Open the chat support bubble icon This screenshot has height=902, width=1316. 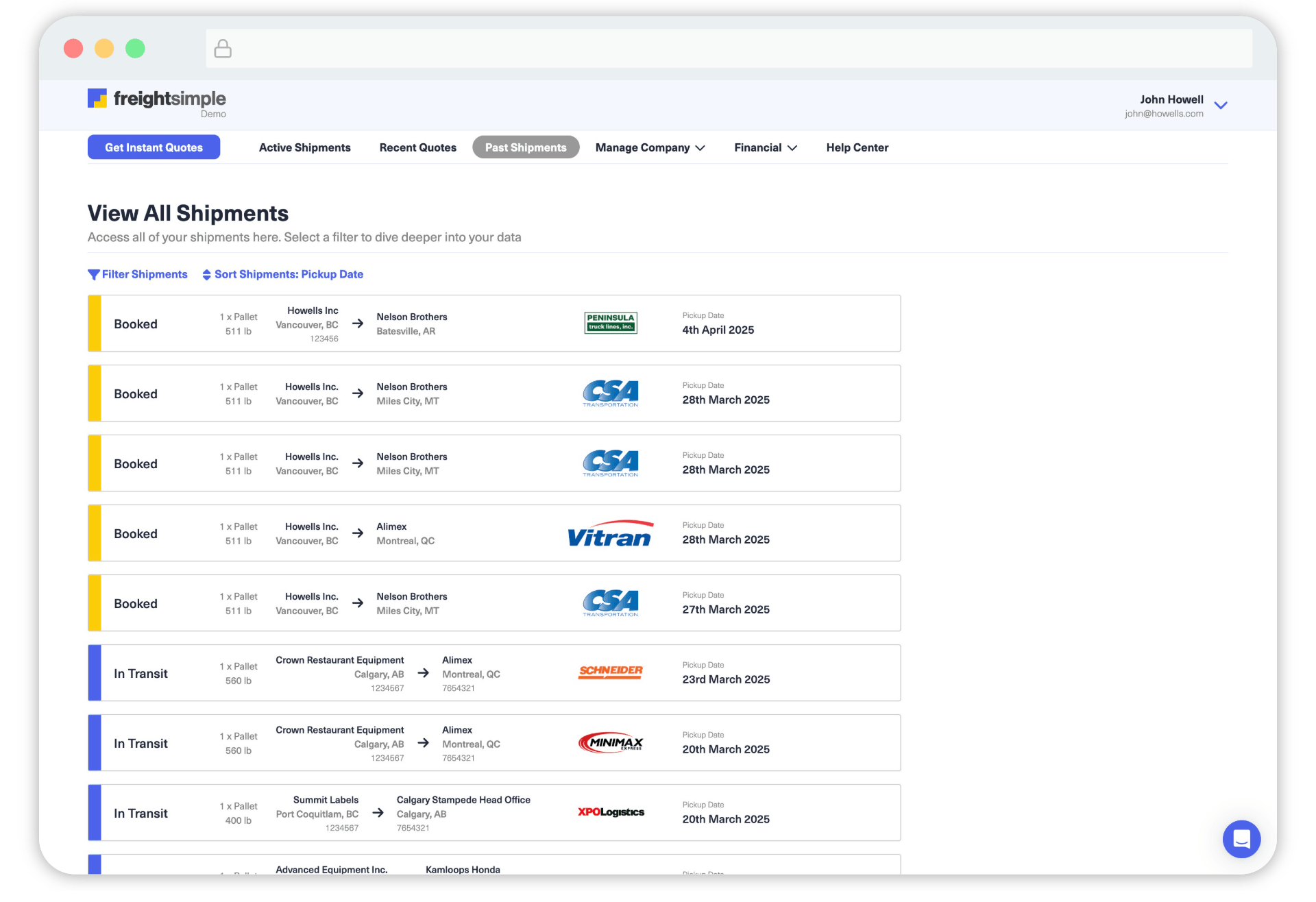click(1241, 838)
